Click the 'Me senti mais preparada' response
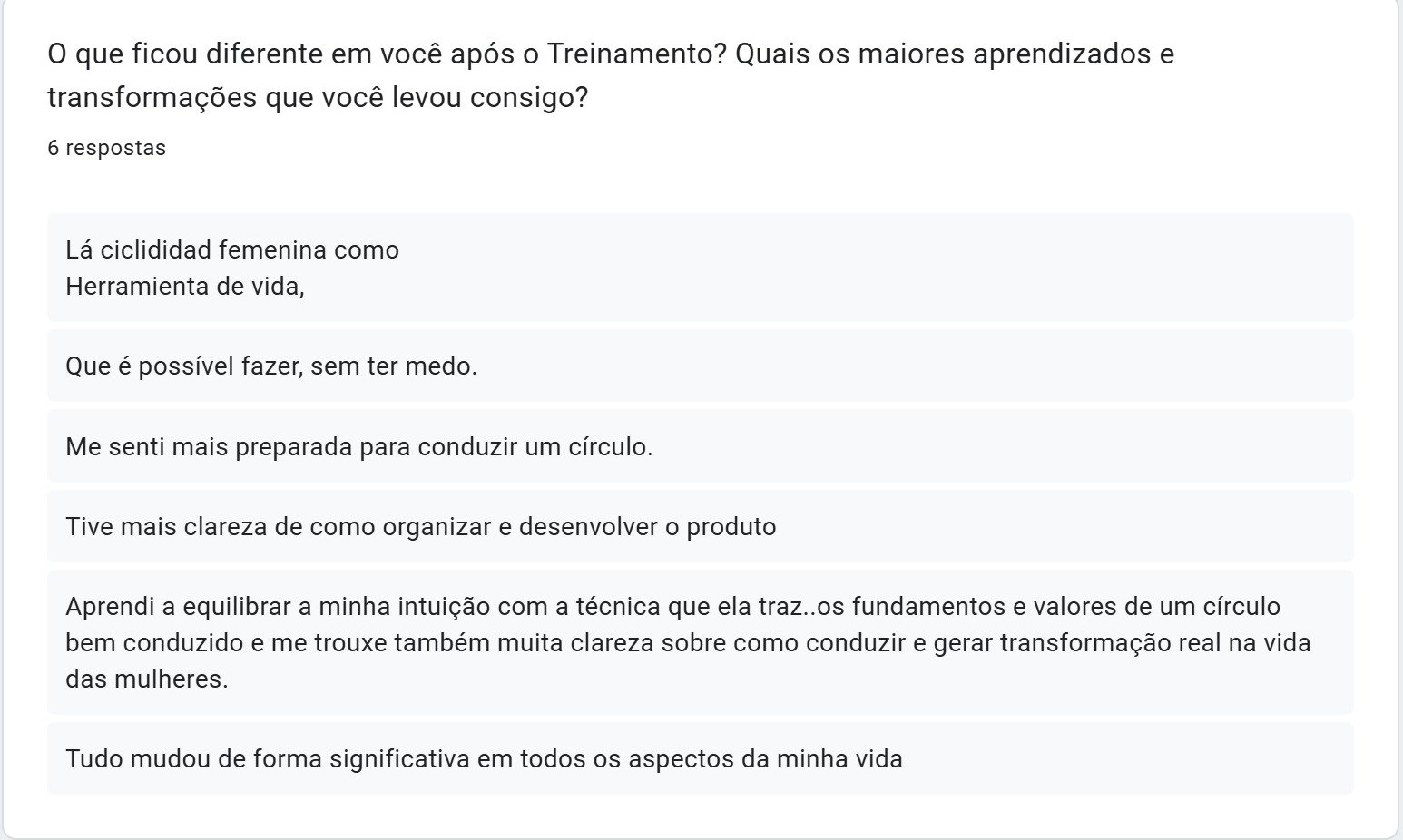Screen dimensions: 1403x840 point(358,447)
